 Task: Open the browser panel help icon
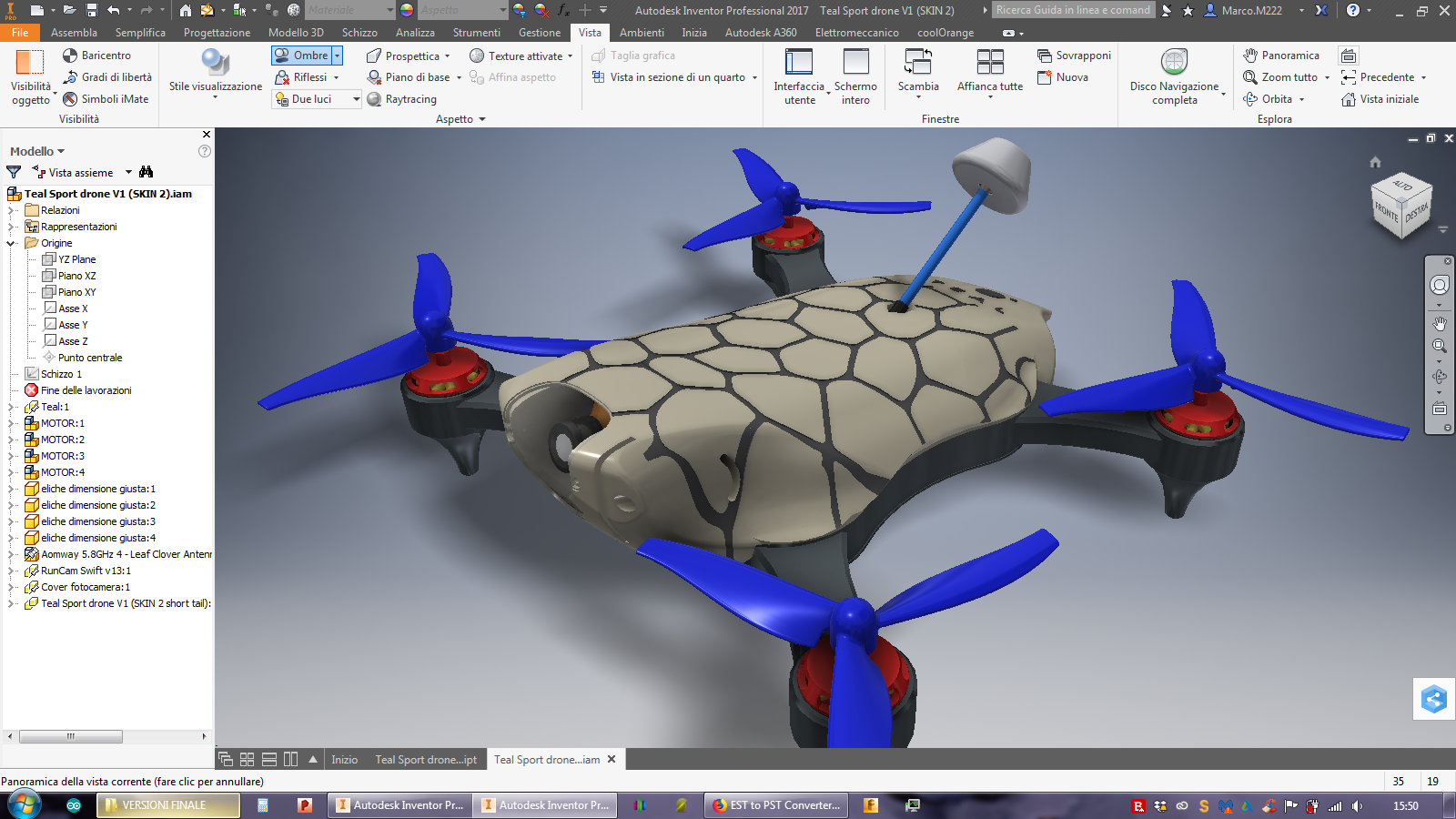click(x=205, y=151)
